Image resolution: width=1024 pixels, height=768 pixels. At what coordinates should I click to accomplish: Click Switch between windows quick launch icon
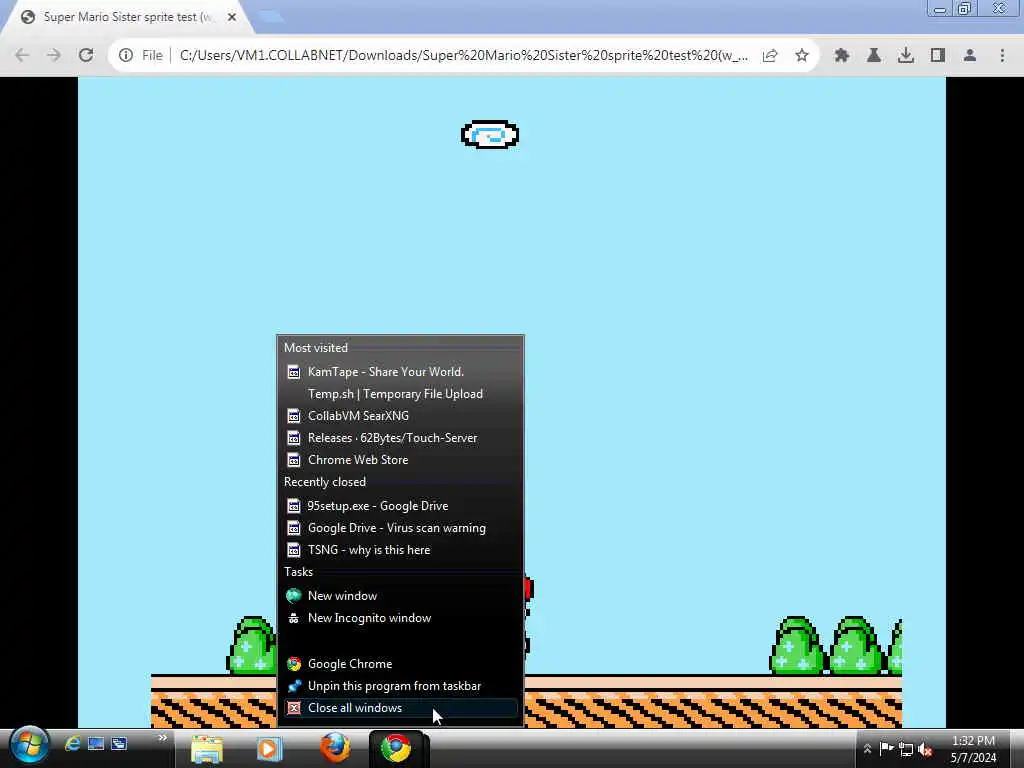click(119, 743)
